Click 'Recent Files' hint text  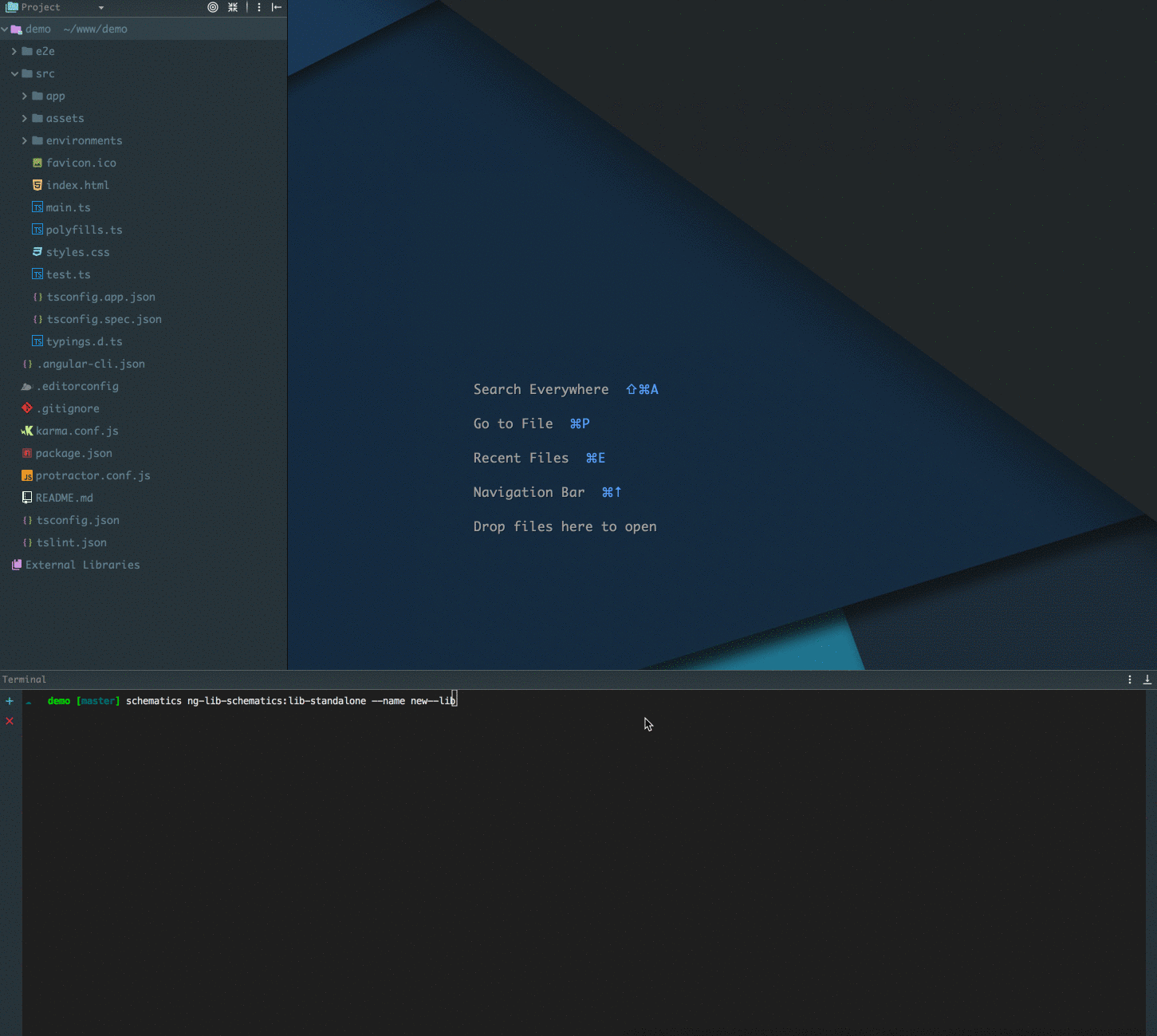[521, 458]
